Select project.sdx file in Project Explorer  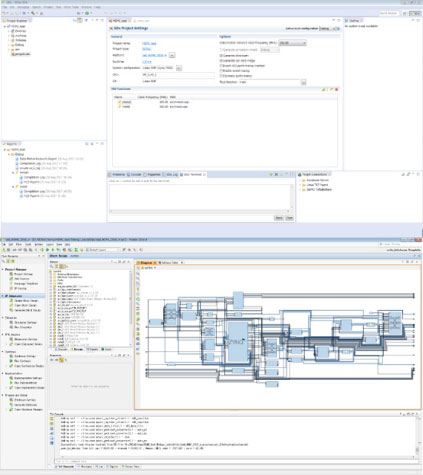click(x=21, y=54)
